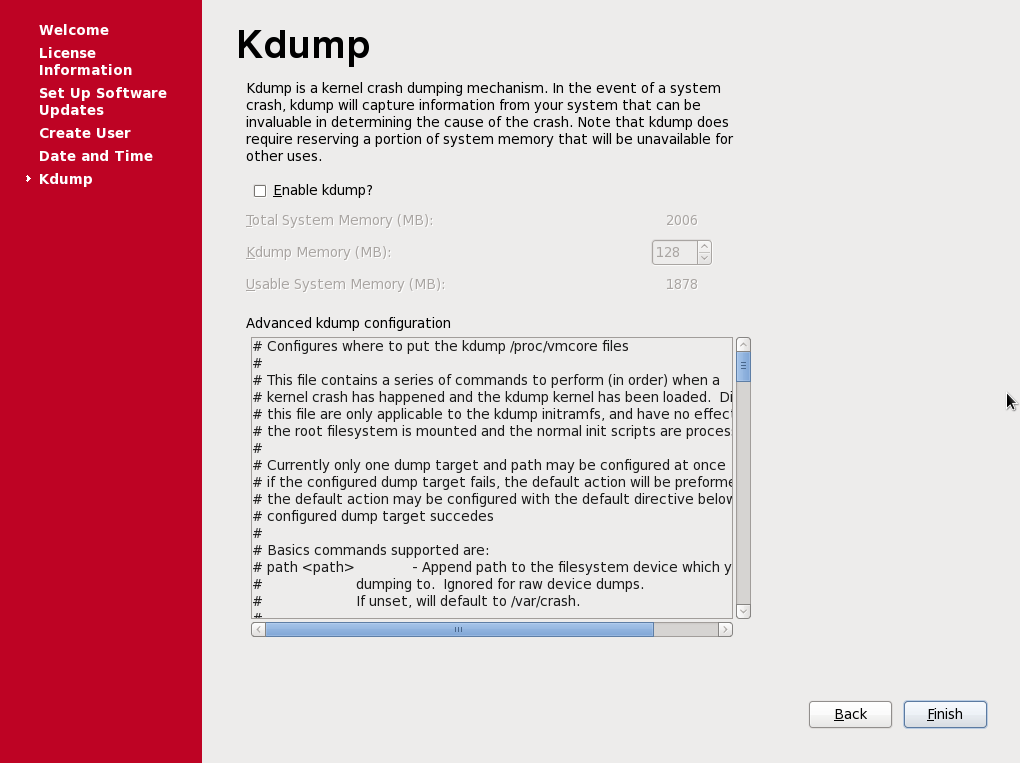Image resolution: width=1020 pixels, height=763 pixels.
Task: Click horizontal scrollbar right arrow
Action: (x=725, y=630)
